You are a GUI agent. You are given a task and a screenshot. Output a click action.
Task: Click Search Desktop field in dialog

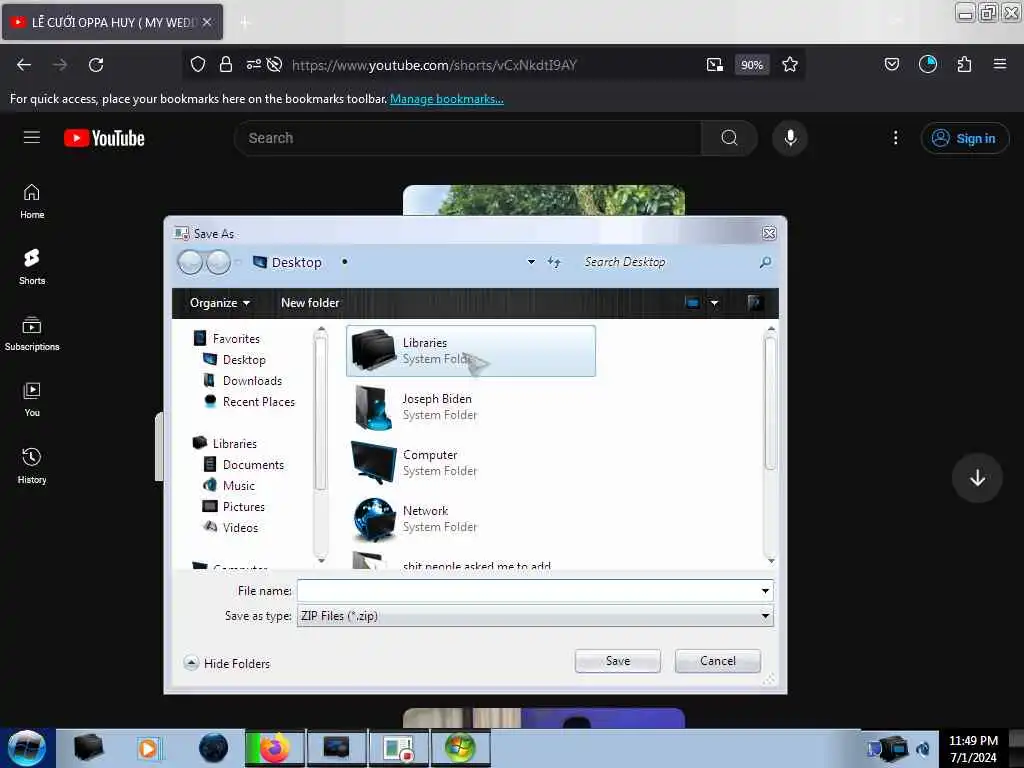[667, 263]
